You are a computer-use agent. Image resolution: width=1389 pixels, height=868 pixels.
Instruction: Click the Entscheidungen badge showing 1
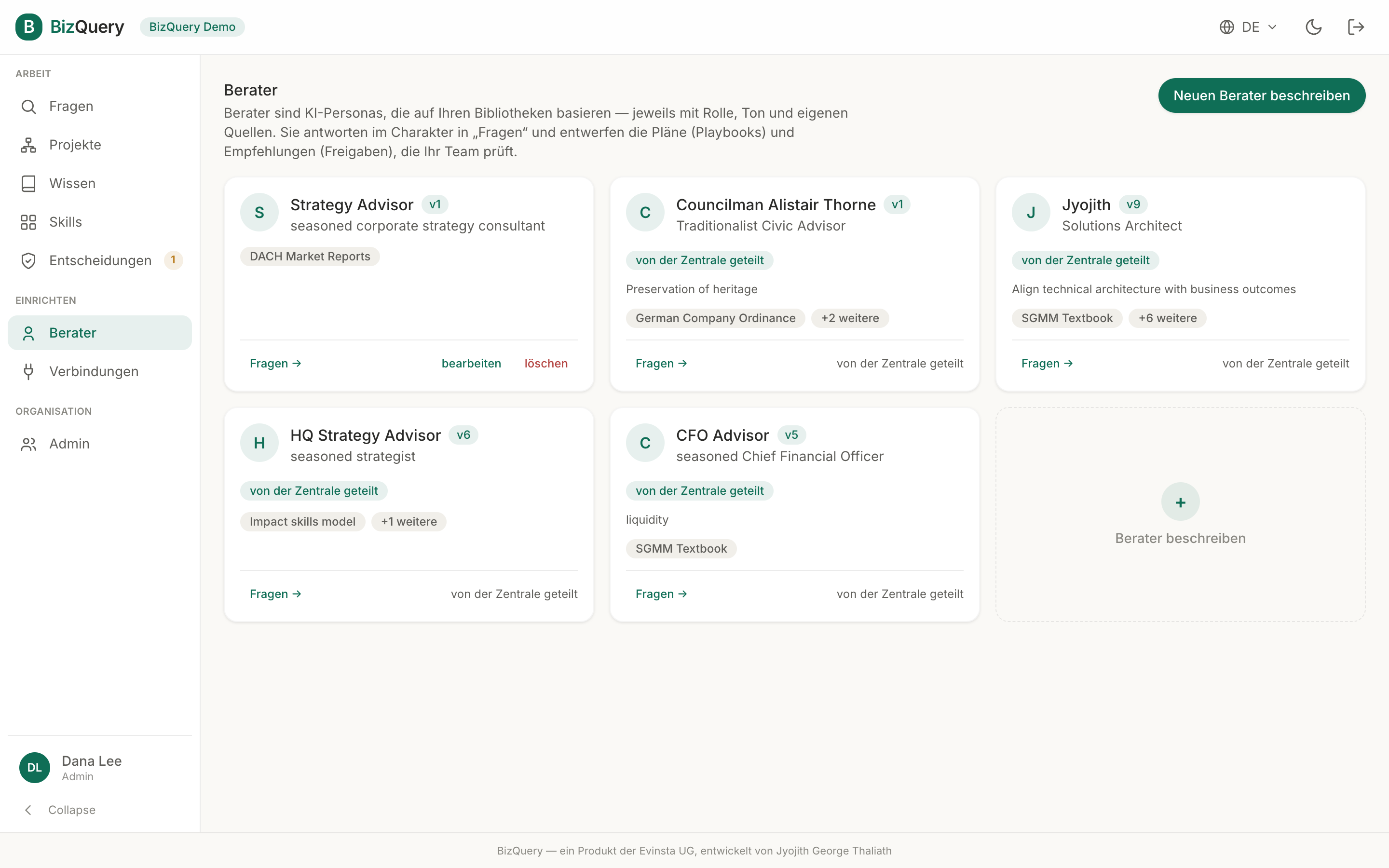[173, 260]
